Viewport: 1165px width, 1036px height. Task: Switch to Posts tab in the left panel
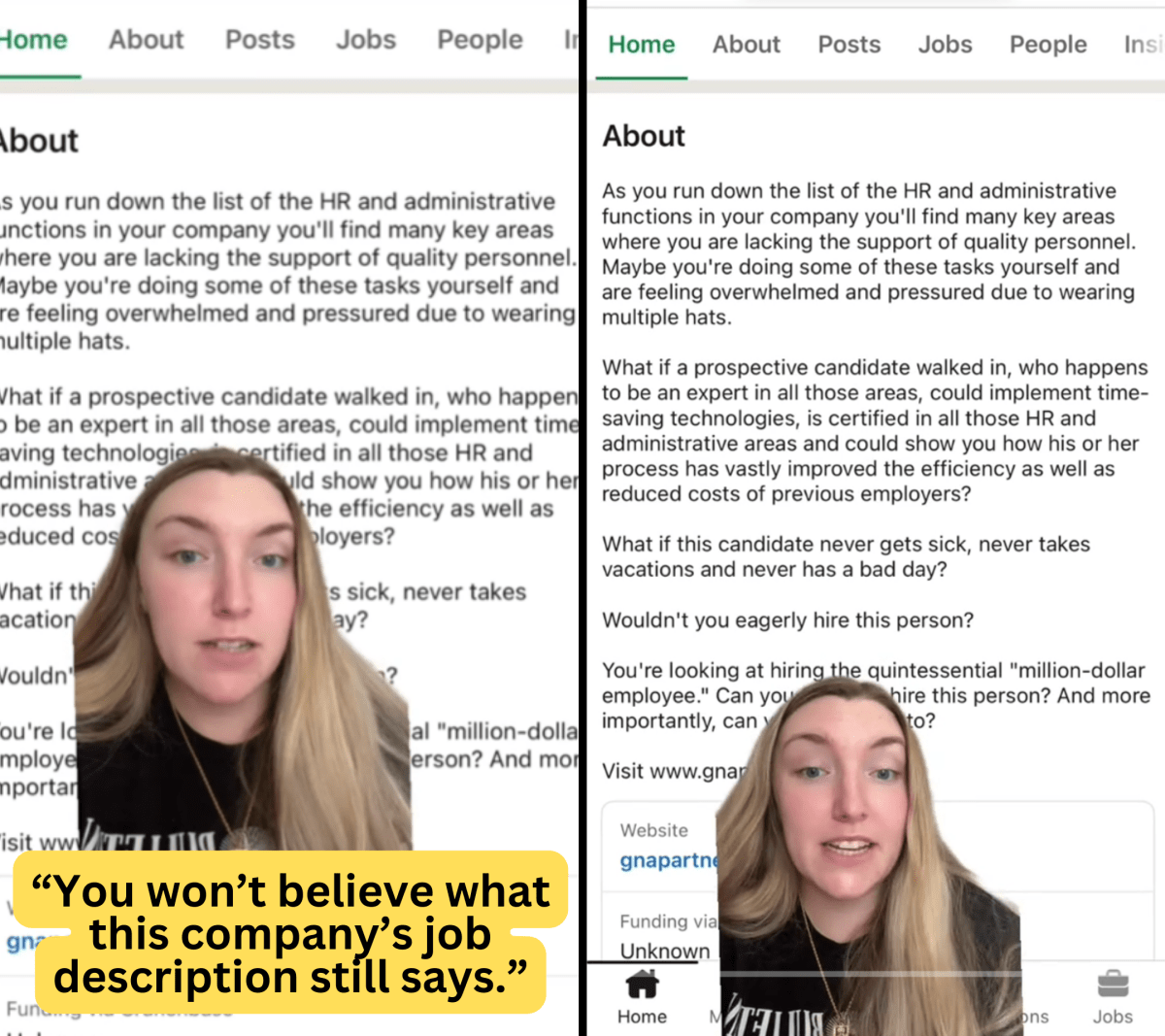click(x=260, y=40)
